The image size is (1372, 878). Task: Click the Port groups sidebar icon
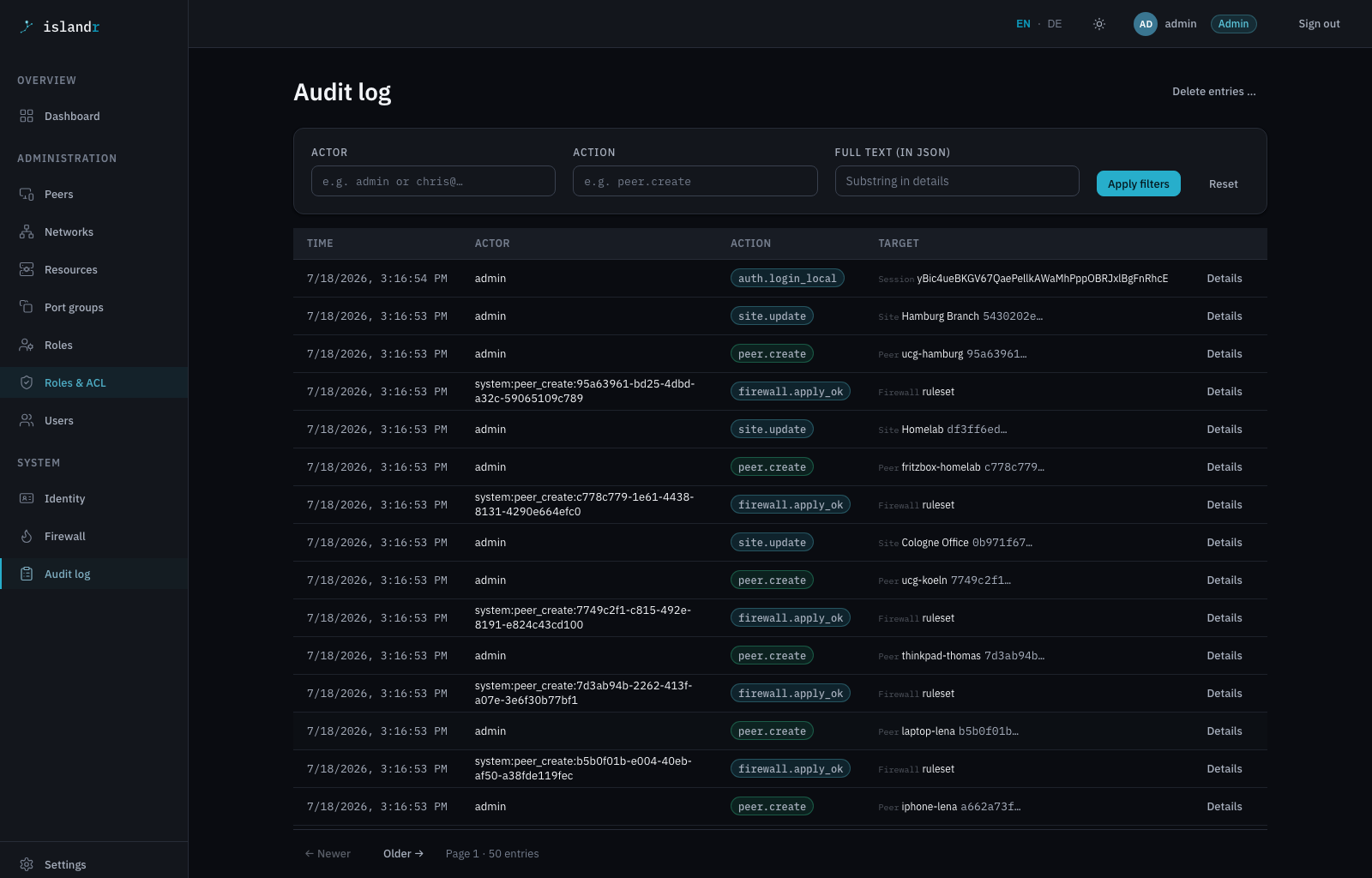(27, 307)
